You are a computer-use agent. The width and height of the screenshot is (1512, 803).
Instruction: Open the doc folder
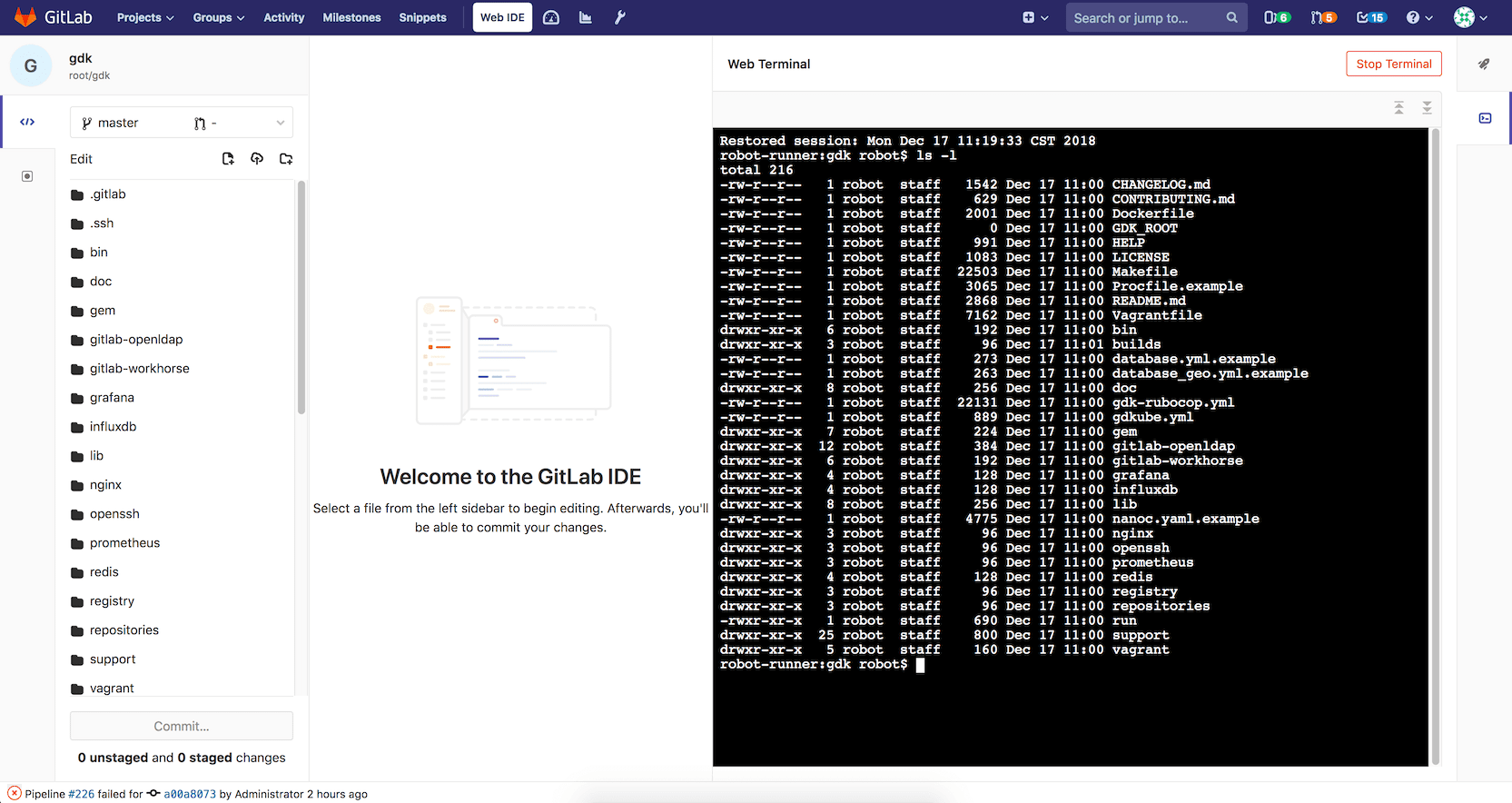(x=182, y=282)
